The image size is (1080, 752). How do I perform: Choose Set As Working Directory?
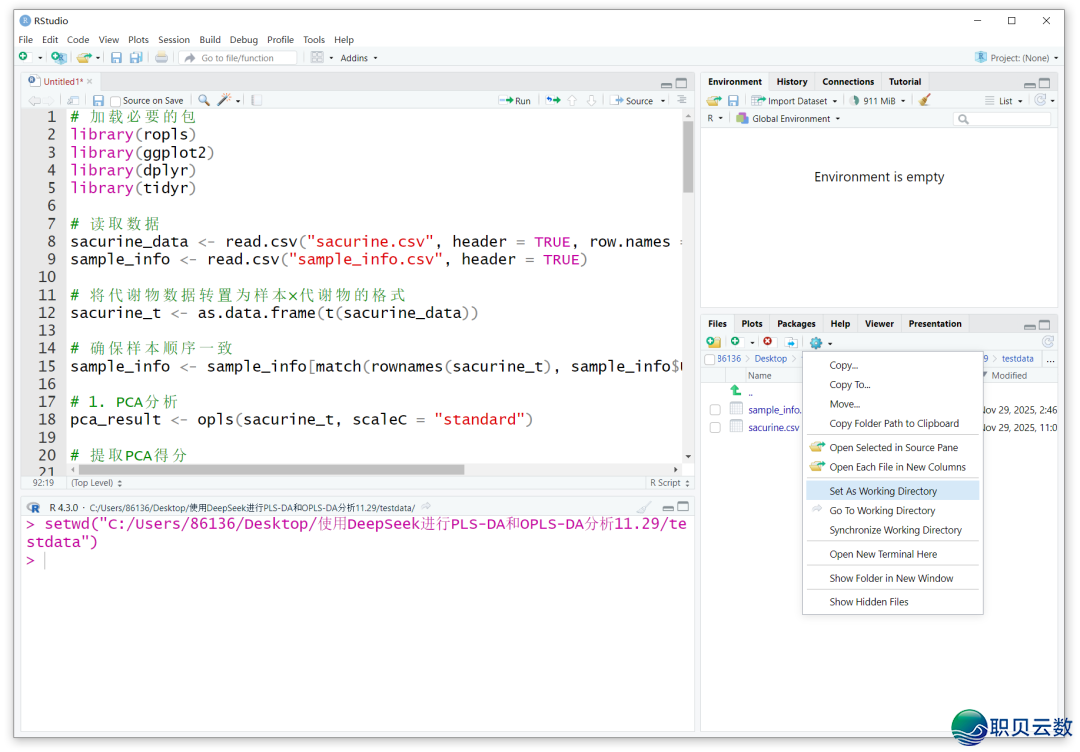click(x=883, y=491)
